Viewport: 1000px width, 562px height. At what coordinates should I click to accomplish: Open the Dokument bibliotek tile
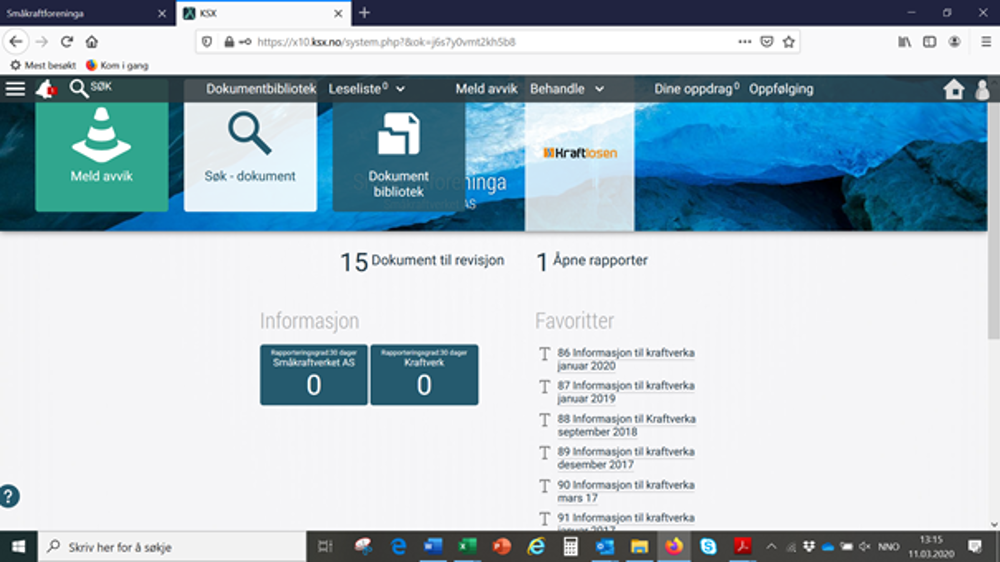tap(398, 156)
